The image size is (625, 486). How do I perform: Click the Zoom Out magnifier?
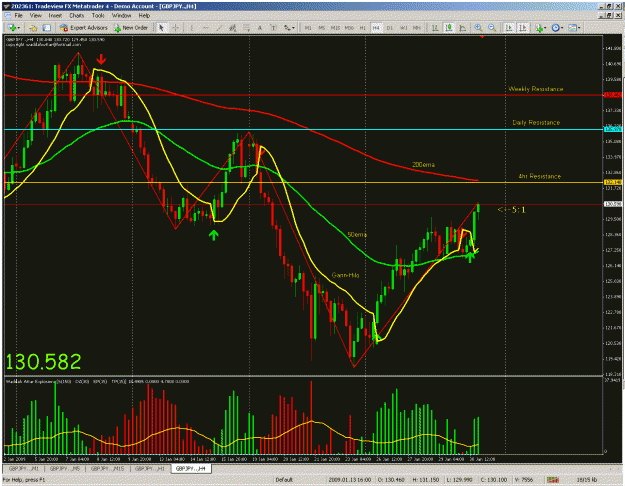tap(492, 28)
